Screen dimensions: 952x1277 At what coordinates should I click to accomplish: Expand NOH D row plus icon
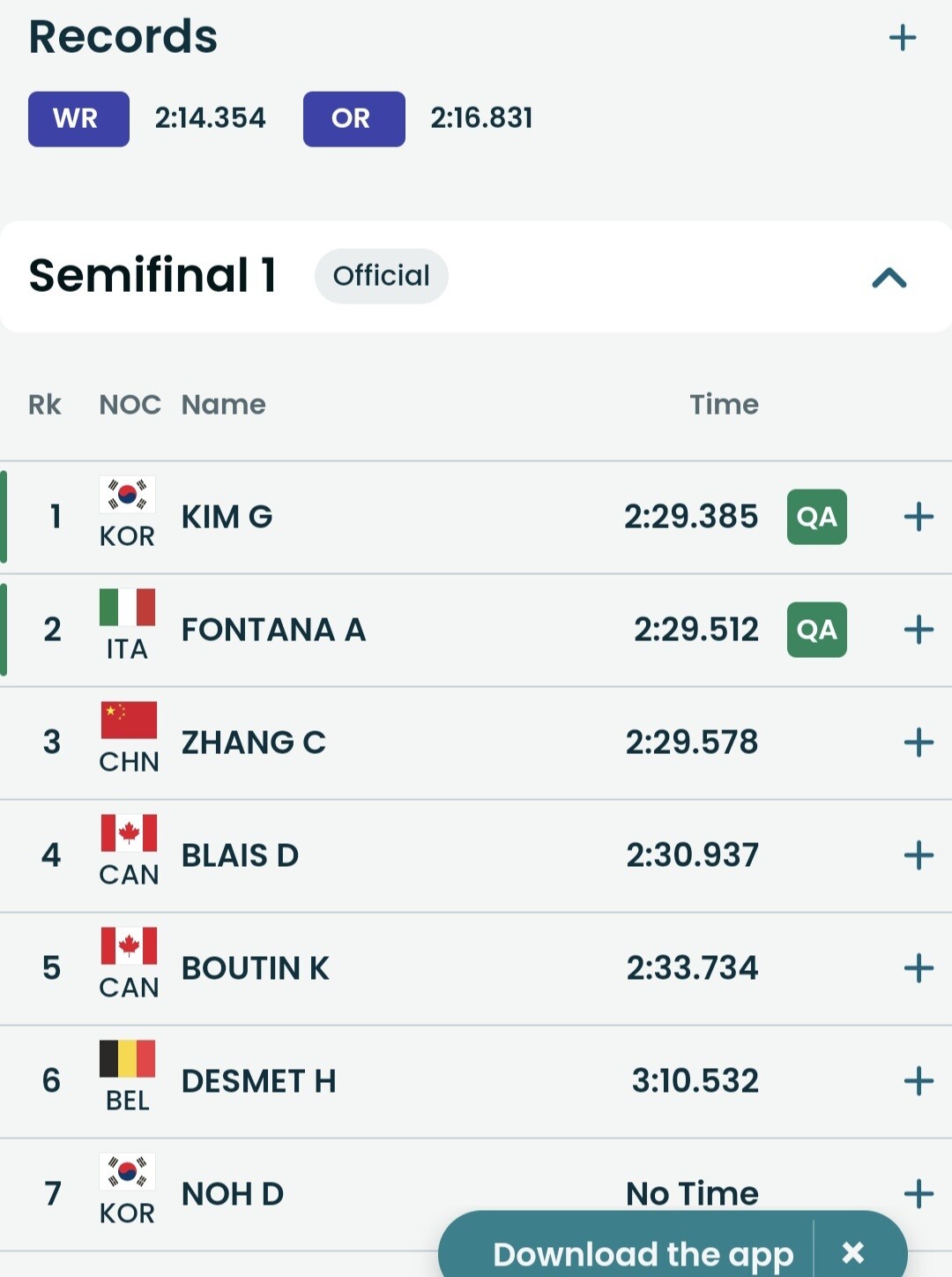click(919, 1193)
